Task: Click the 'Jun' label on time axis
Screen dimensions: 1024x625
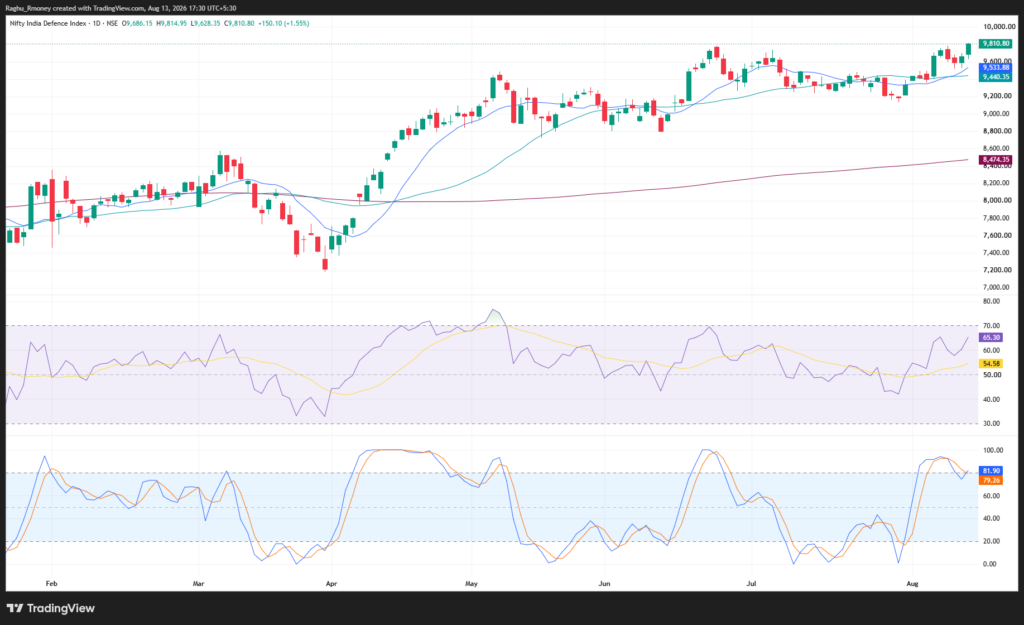Action: click(605, 584)
